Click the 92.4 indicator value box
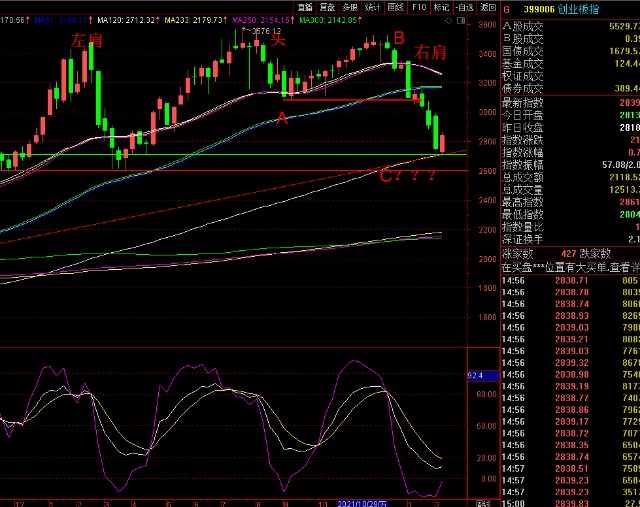 pos(483,375)
